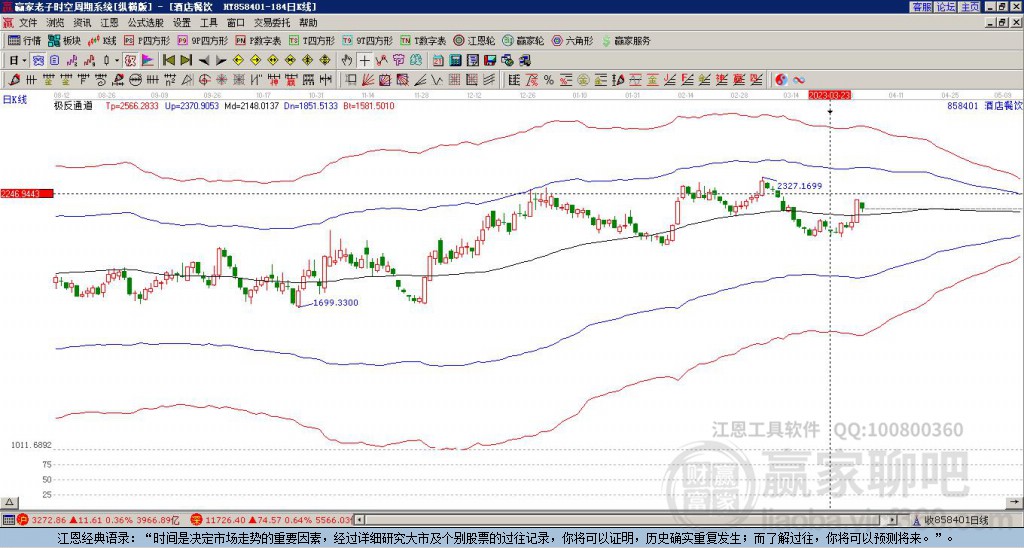The height and width of the screenshot is (548, 1024).
Task: Jump to last bar icon
Action: (186, 60)
